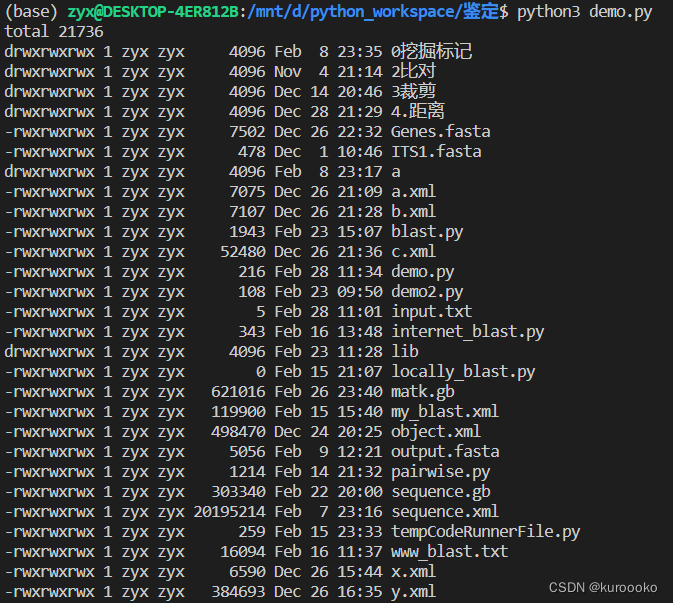673x603 pixels.
Task: Click the file size 1943
Action: click(x=247, y=232)
